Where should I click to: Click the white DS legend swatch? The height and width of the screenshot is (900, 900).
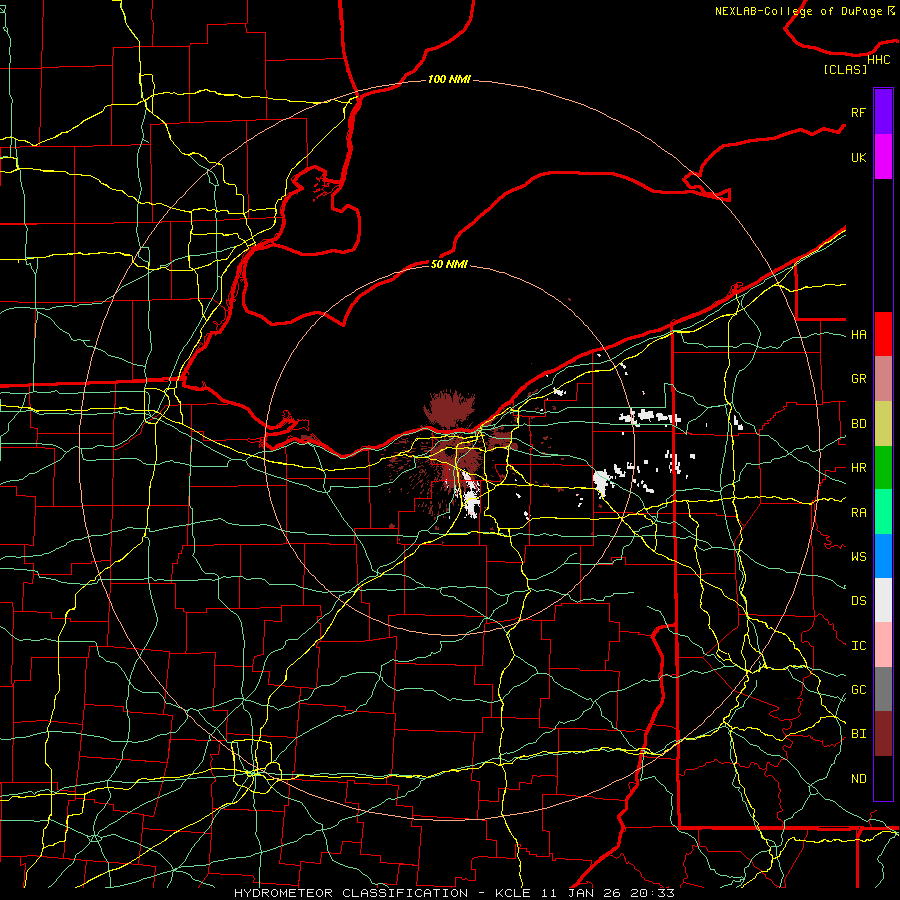click(x=883, y=600)
